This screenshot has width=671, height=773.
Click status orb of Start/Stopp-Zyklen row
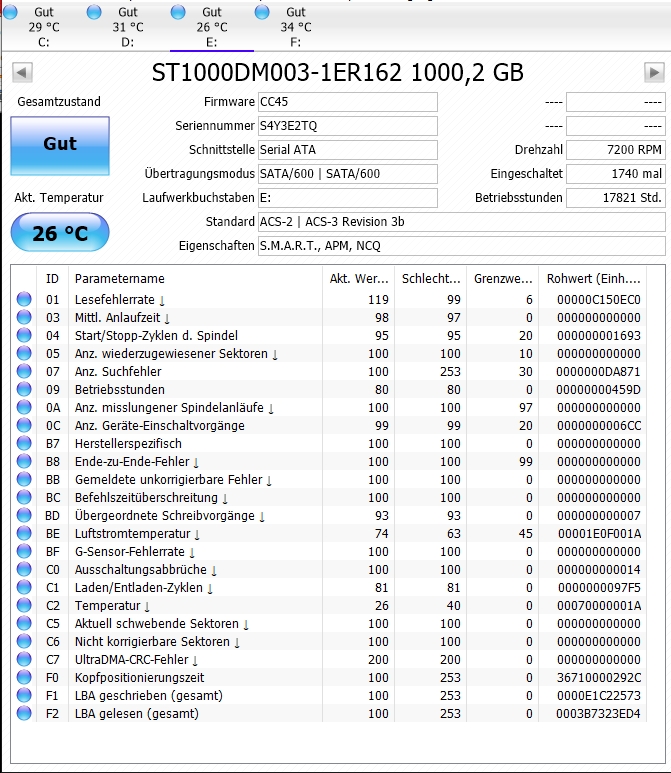24,335
